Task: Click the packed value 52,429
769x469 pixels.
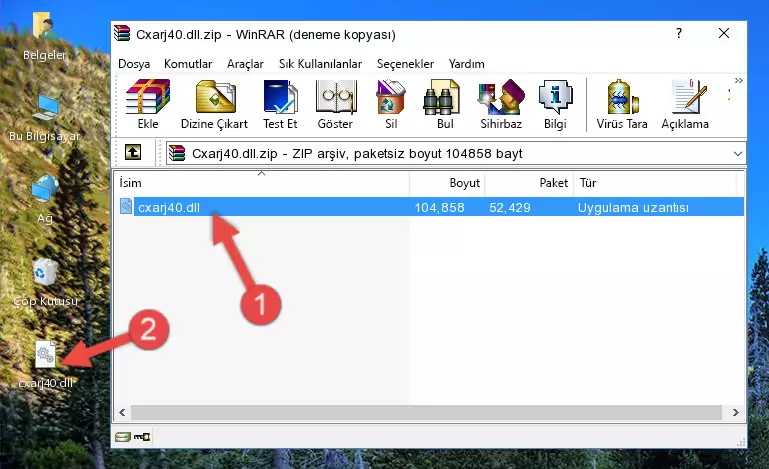Action: [x=510, y=208]
